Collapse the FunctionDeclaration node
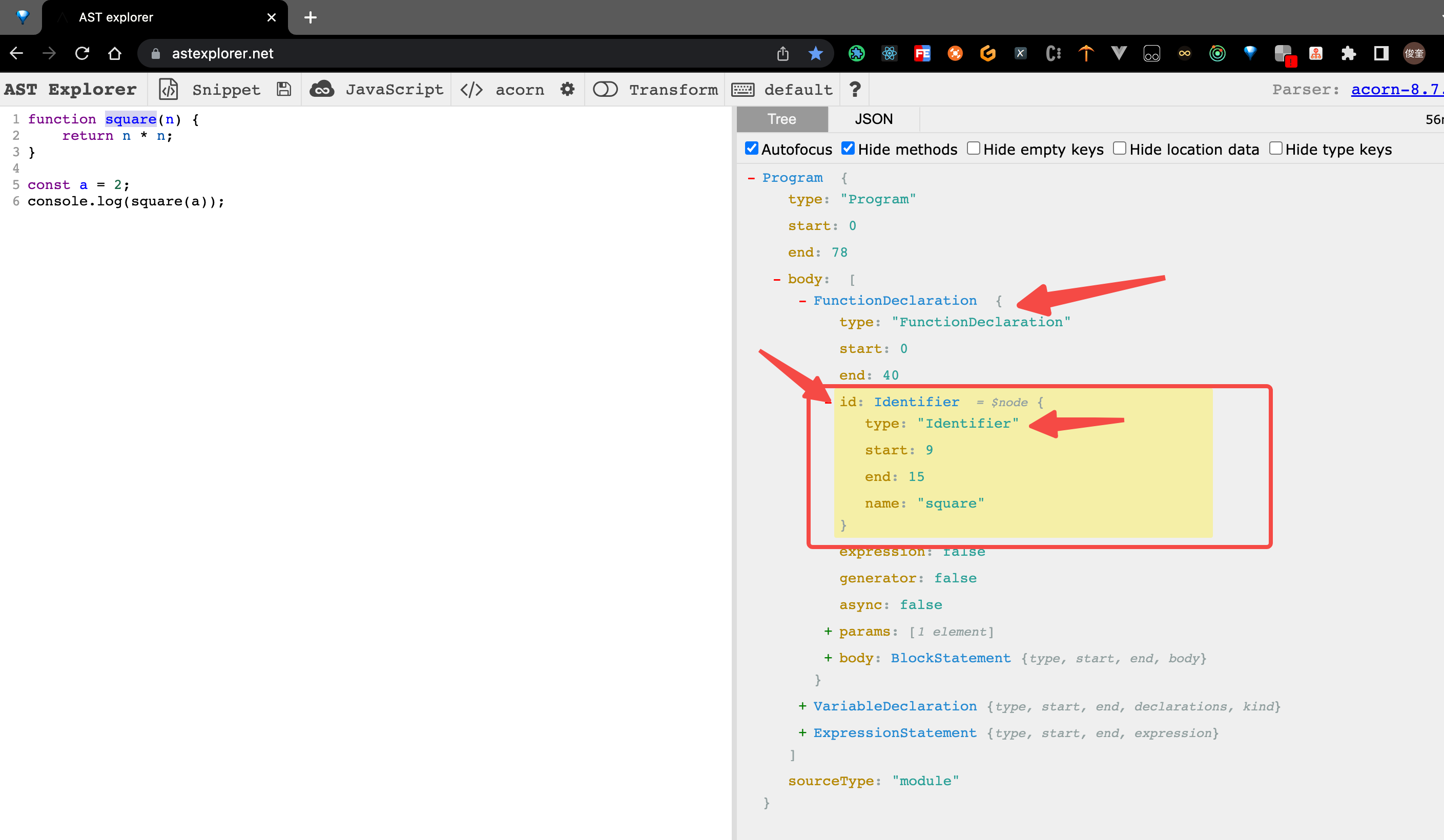1444x840 pixels. 802,301
